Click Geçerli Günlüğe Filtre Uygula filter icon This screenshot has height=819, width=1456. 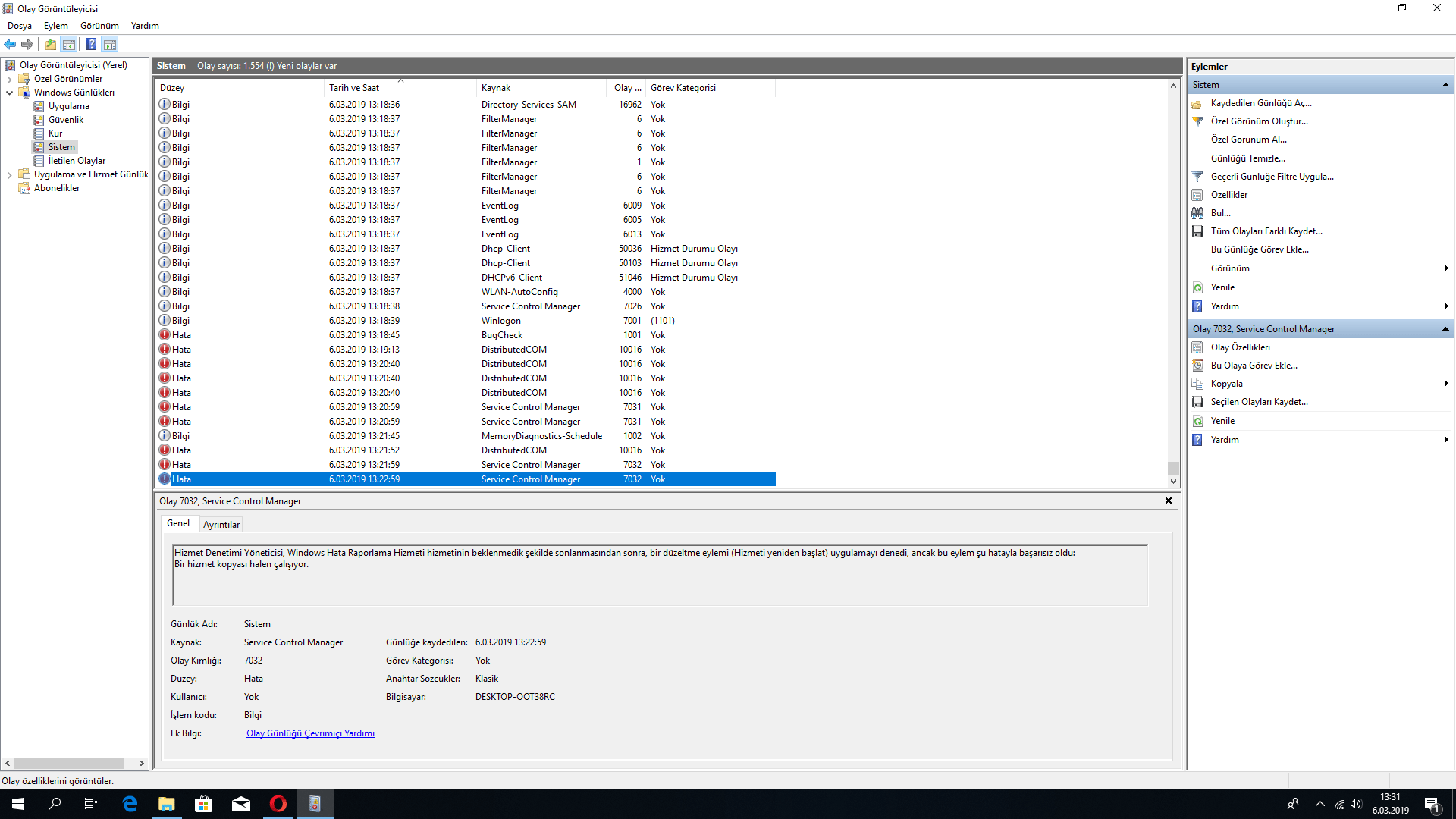coord(1197,177)
